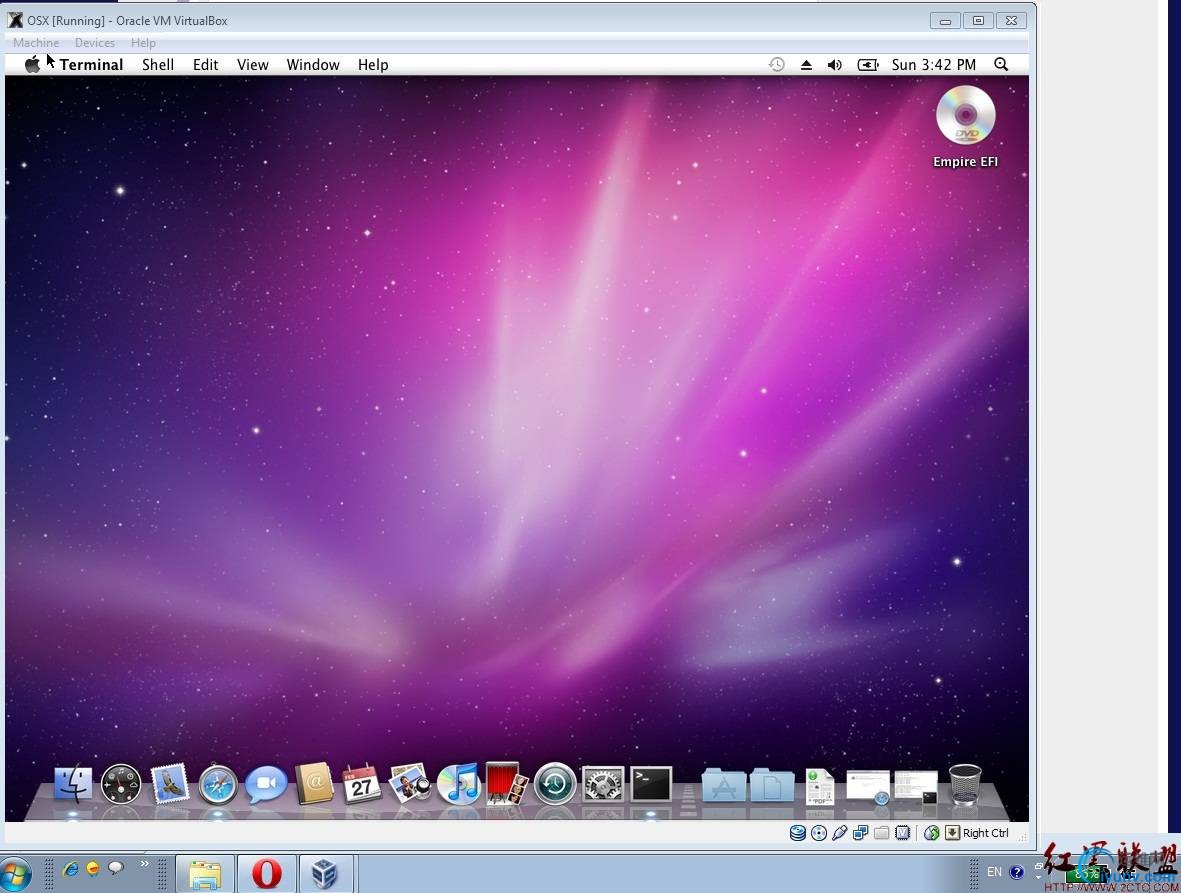Open Empire EFI DVD on desktop

[966, 126]
